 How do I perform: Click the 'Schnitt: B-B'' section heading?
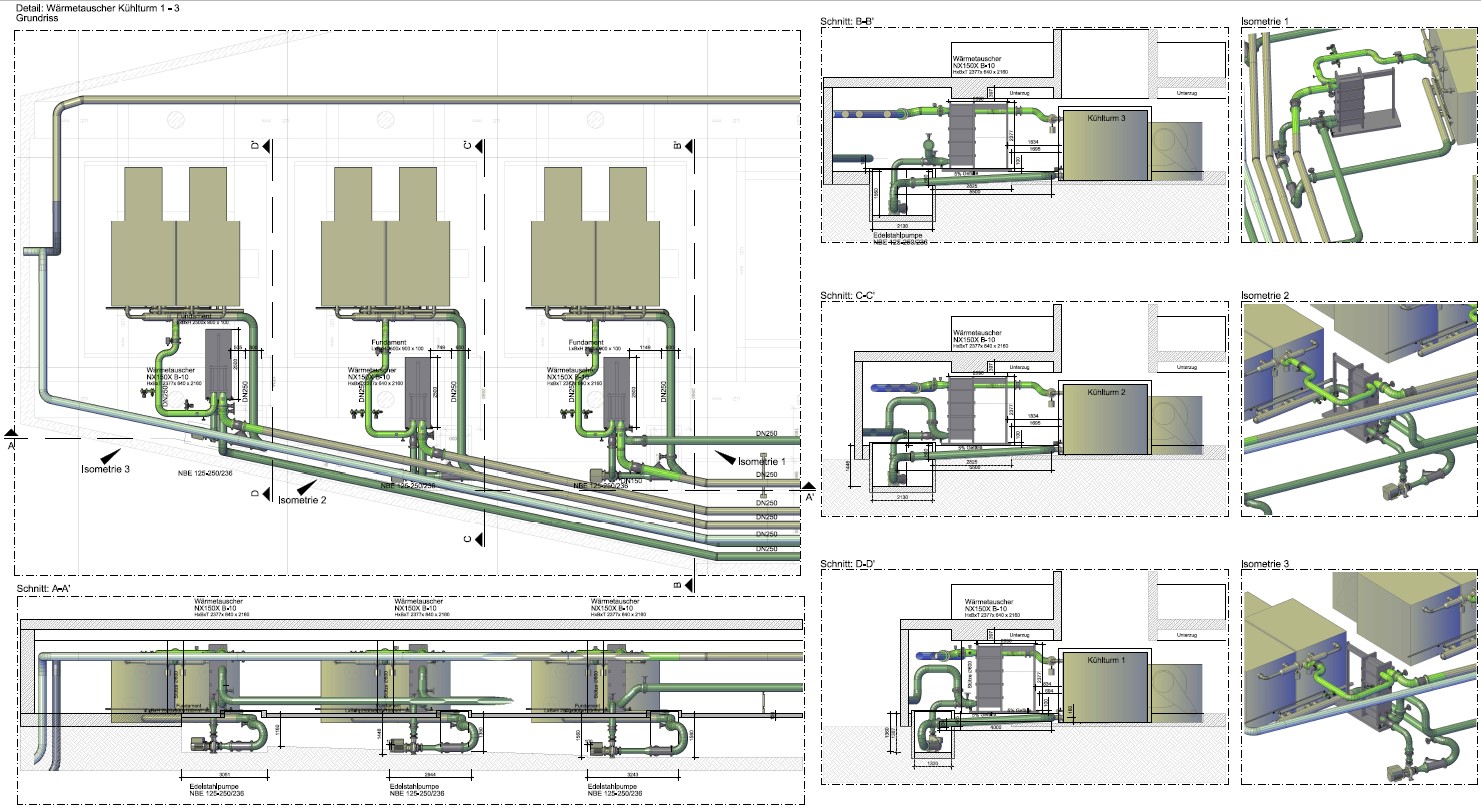(847, 20)
